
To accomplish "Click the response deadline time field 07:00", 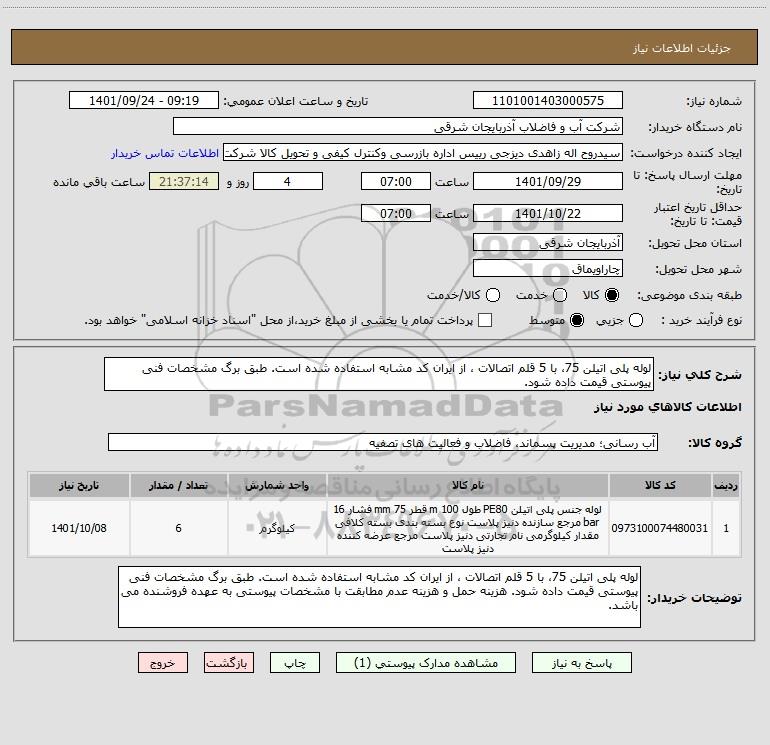I will (x=396, y=181).
